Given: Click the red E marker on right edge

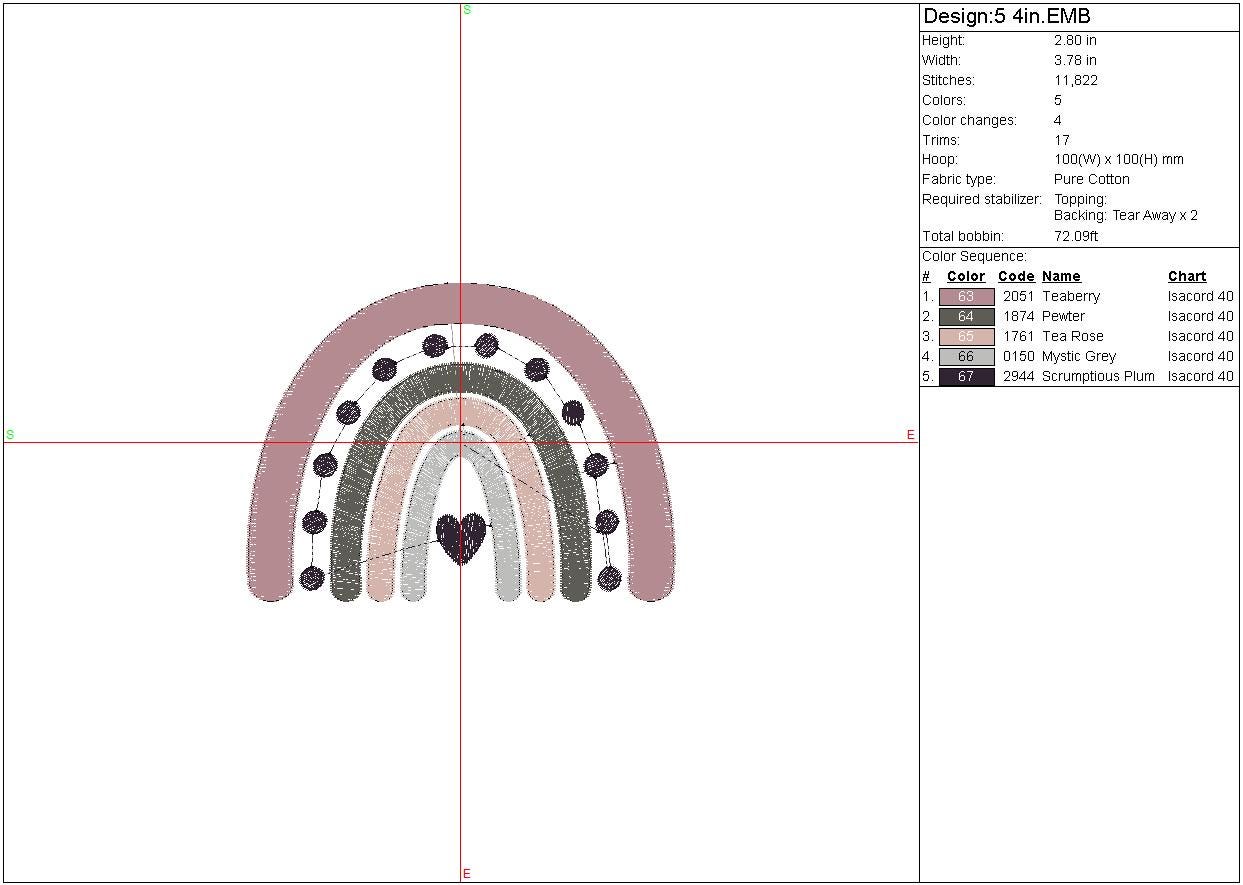Looking at the screenshot, I should pyautogui.click(x=910, y=435).
